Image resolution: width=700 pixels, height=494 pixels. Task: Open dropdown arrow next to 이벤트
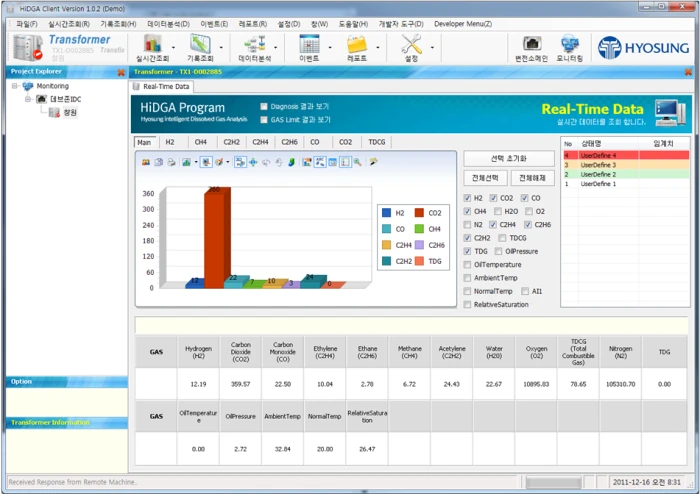[x=330, y=47]
